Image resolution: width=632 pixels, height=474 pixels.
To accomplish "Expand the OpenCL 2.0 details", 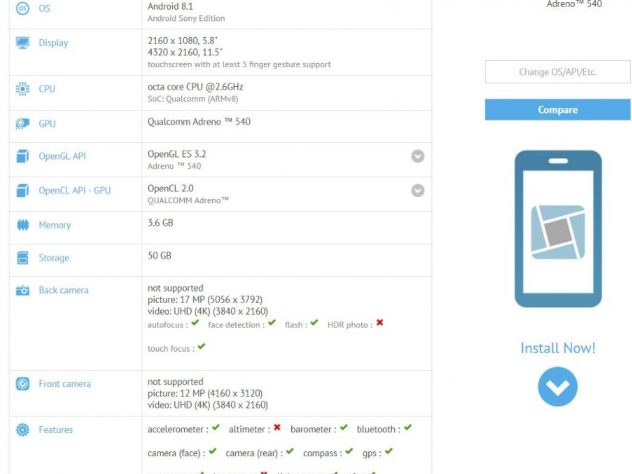I will pos(418,190).
